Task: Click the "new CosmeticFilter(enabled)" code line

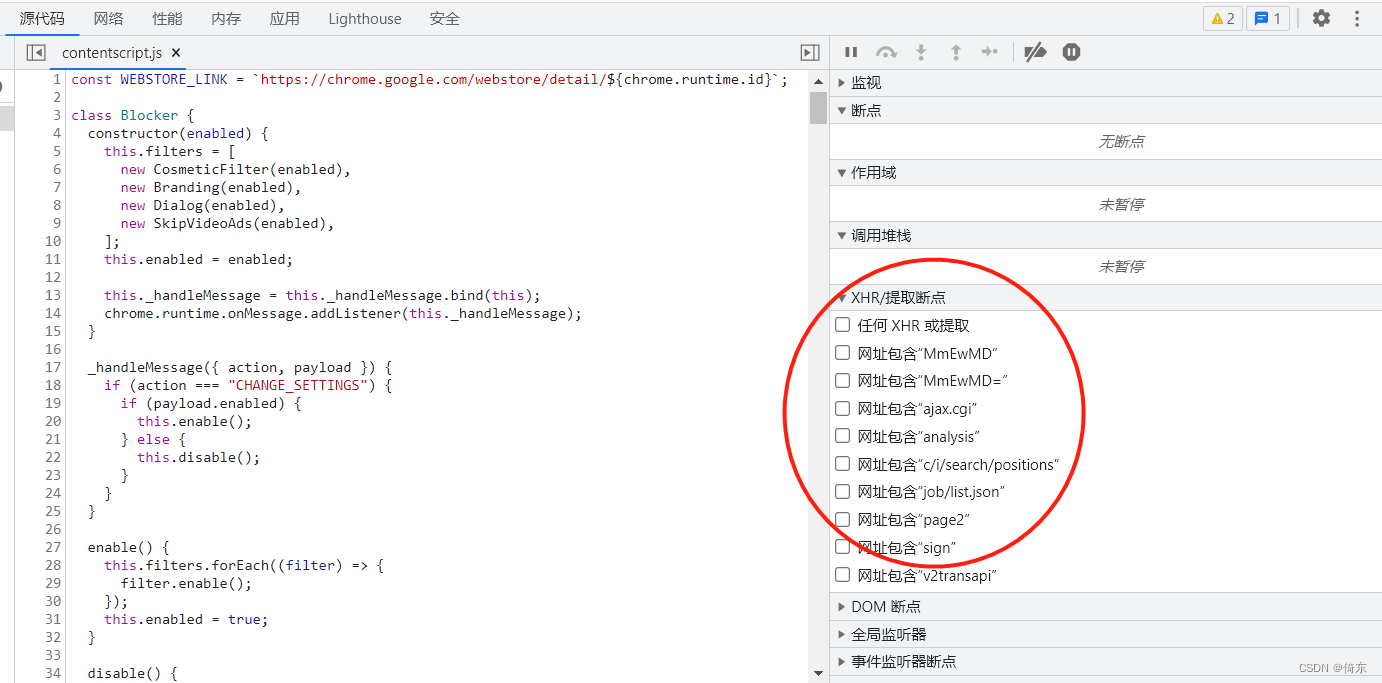Action: pos(236,169)
